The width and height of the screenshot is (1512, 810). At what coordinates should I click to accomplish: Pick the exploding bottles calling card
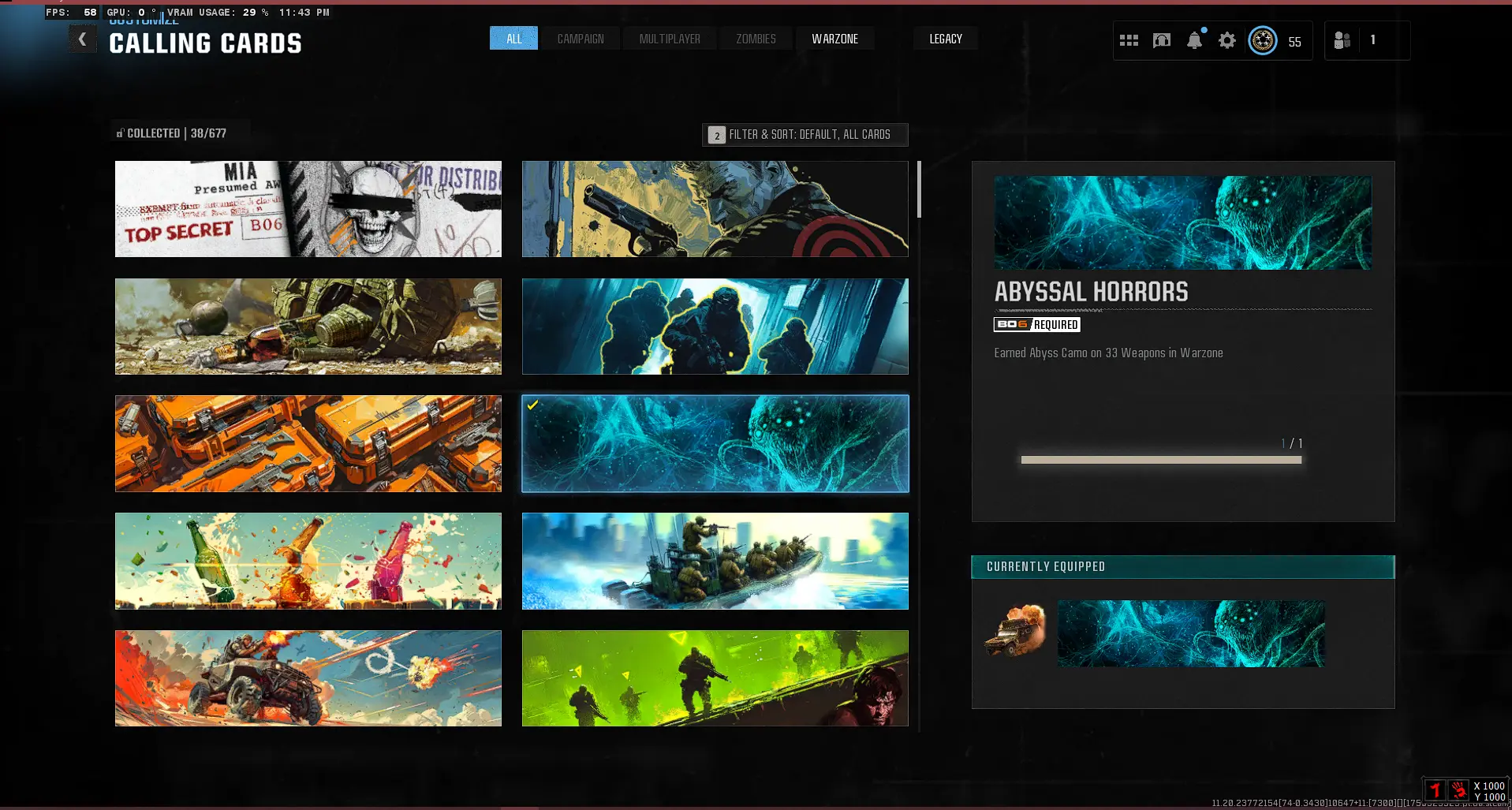coord(308,561)
